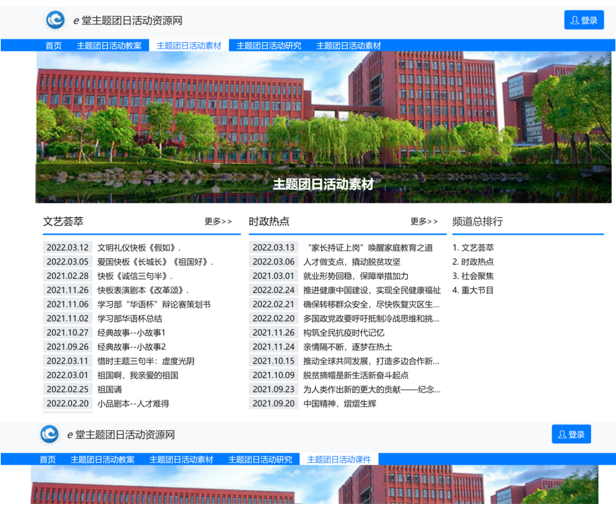Open article "家长持证上岗"唤醒家庭教育之道
616x505 pixels.
pos(370,248)
